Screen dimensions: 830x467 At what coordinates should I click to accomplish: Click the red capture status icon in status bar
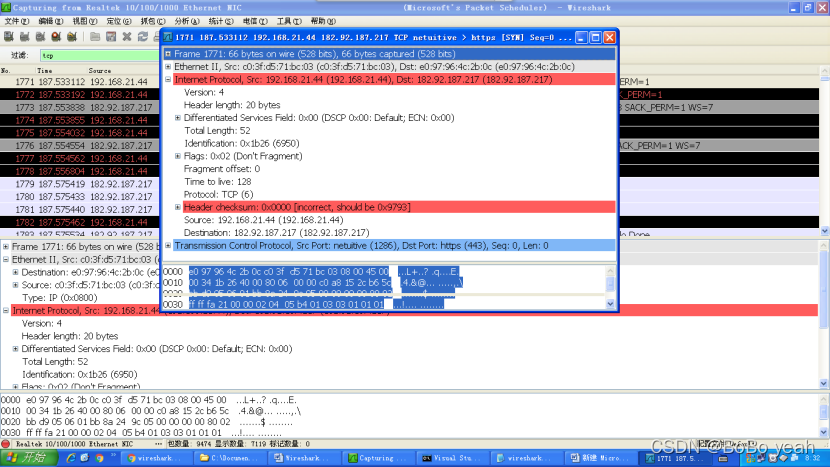[6, 444]
